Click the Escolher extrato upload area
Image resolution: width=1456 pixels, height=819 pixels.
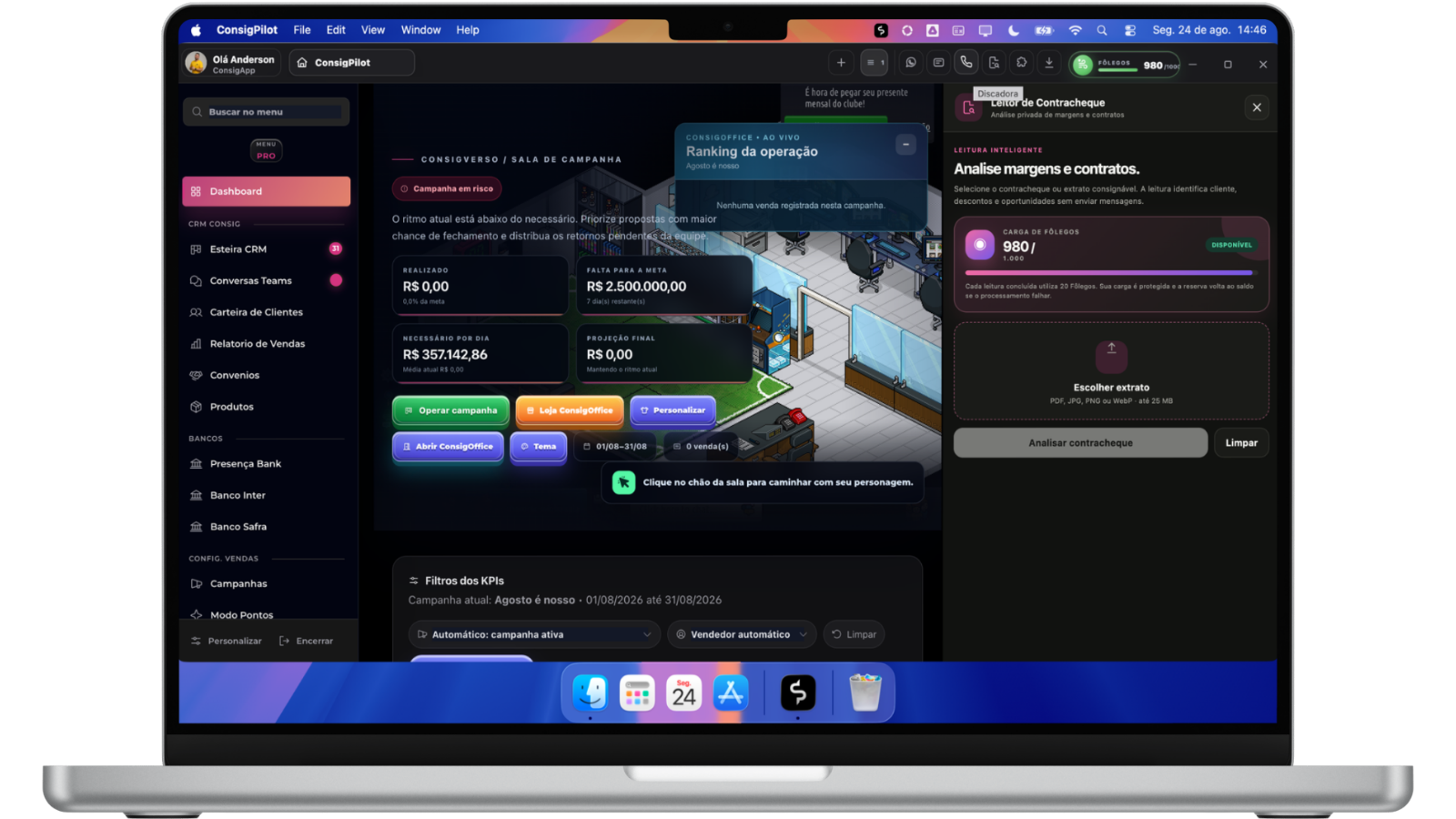point(1111,370)
